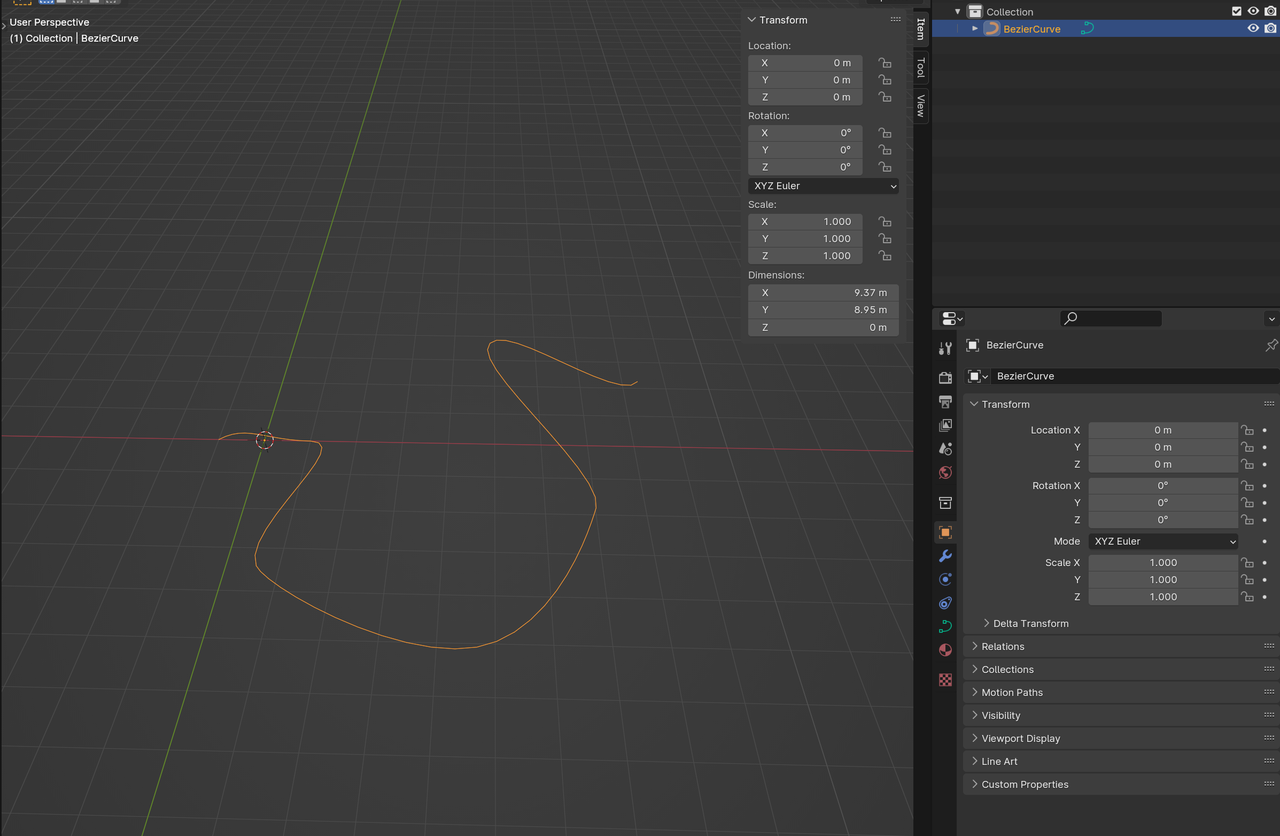Expand the Collections panel
Viewport: 1280px width, 836px height.
pos(975,669)
